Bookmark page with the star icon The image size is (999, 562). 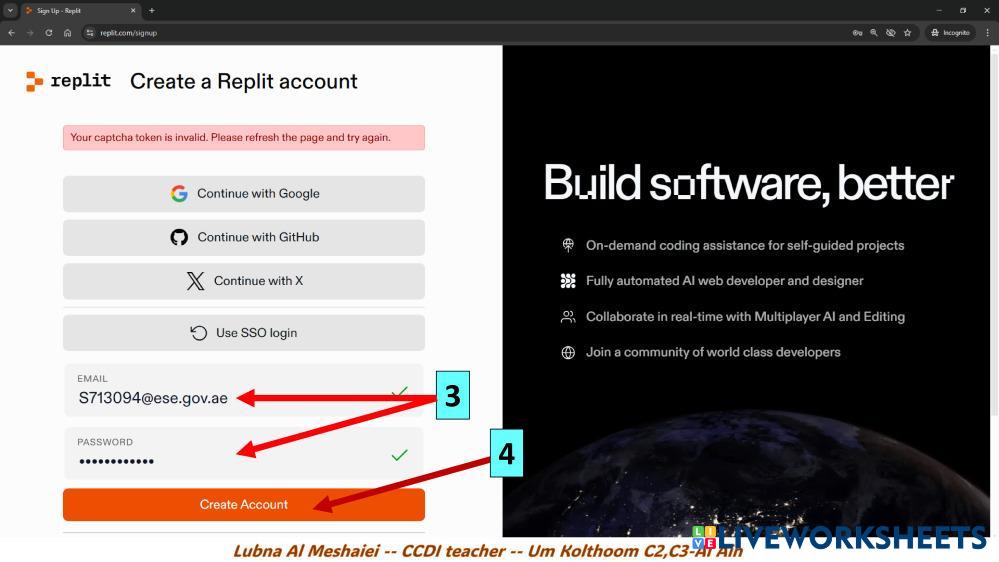tap(907, 32)
